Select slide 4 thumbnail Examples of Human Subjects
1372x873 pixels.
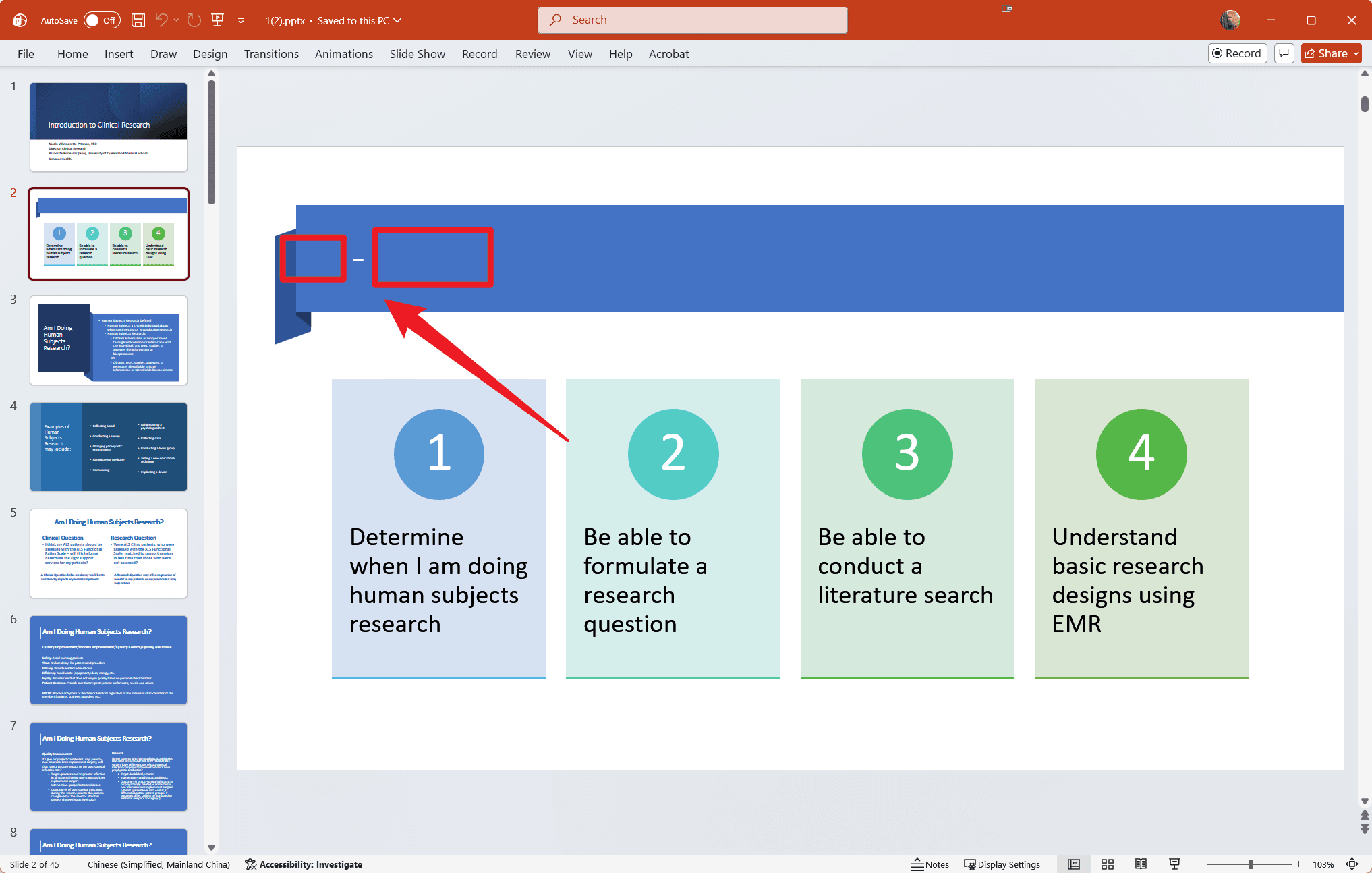coord(109,447)
